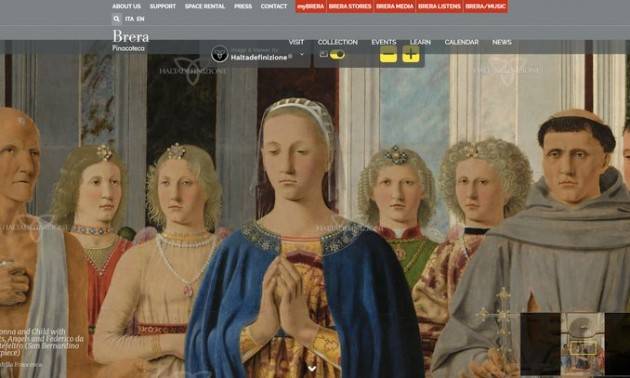Click the down chevron at the bottom of the painting
The width and height of the screenshot is (630, 378).
pos(312,368)
